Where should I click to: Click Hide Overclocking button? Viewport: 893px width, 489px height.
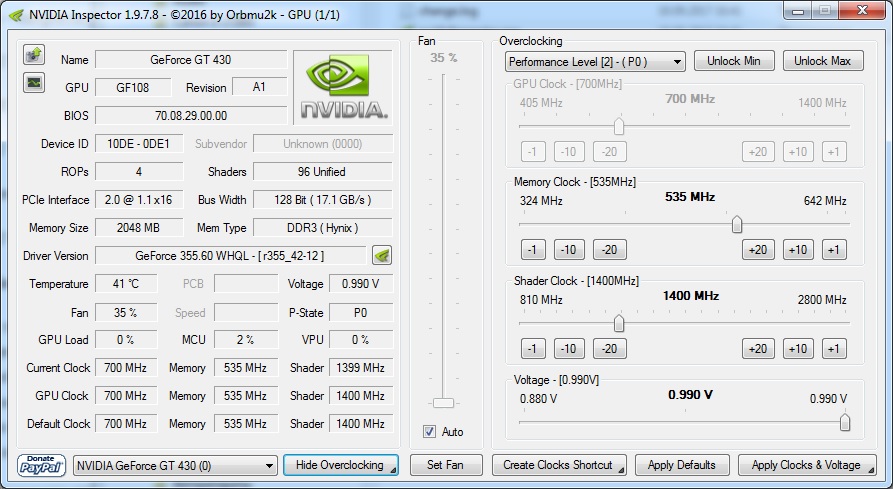[341, 465]
